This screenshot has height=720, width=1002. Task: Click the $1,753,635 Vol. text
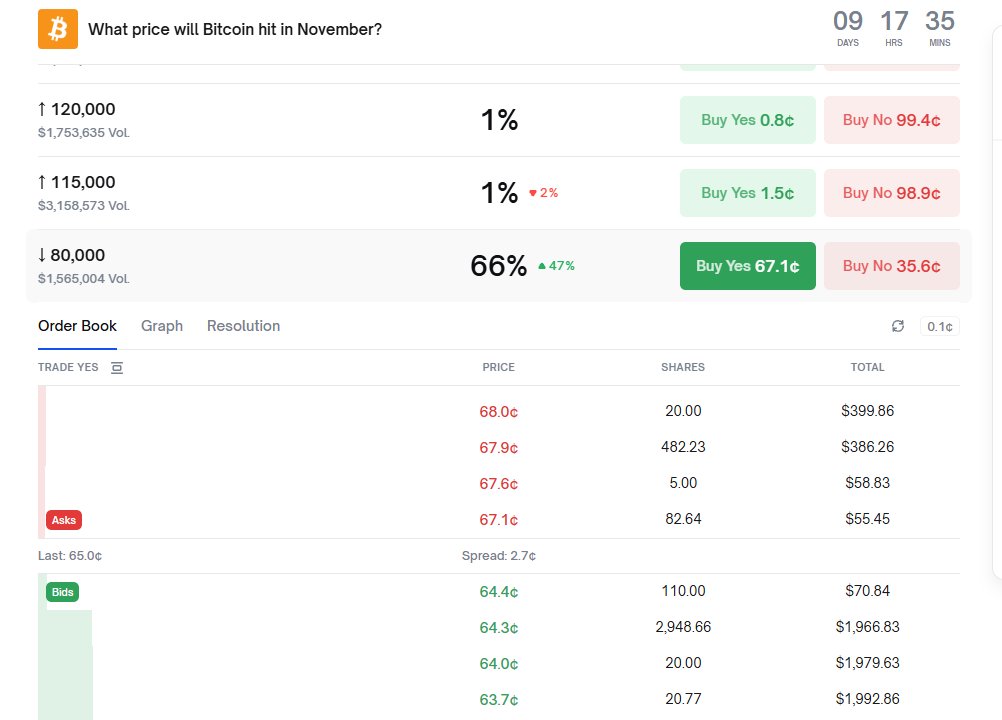tap(84, 133)
